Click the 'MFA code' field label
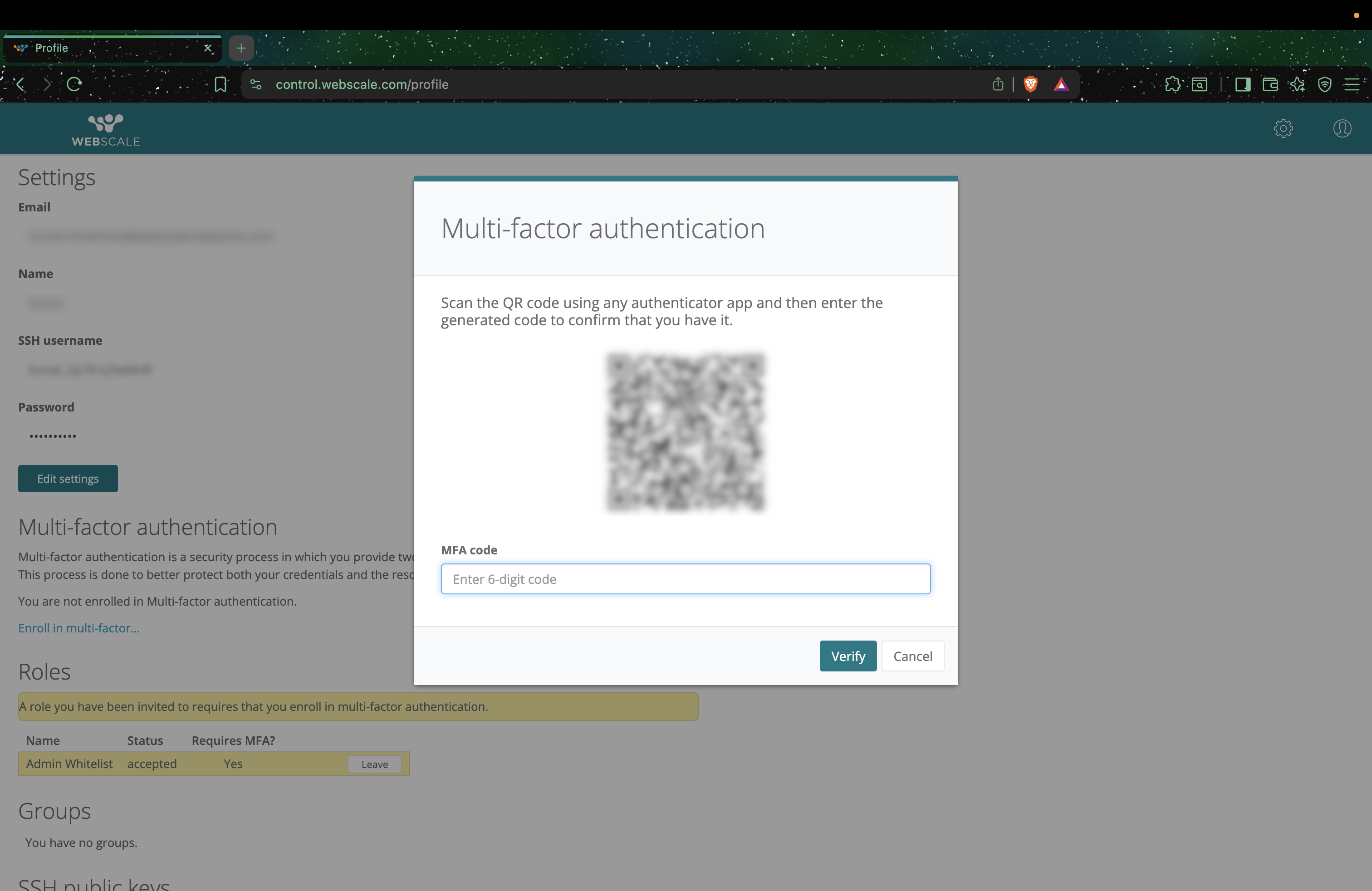 tap(469, 550)
